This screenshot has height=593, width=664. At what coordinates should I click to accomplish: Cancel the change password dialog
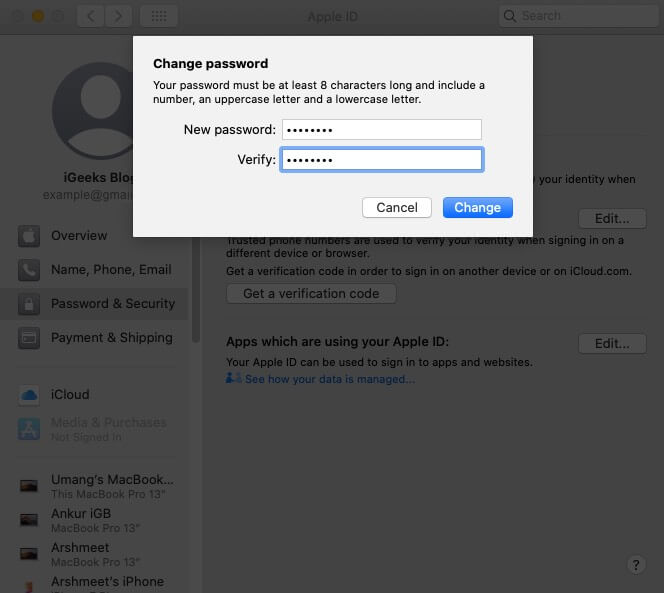click(397, 207)
